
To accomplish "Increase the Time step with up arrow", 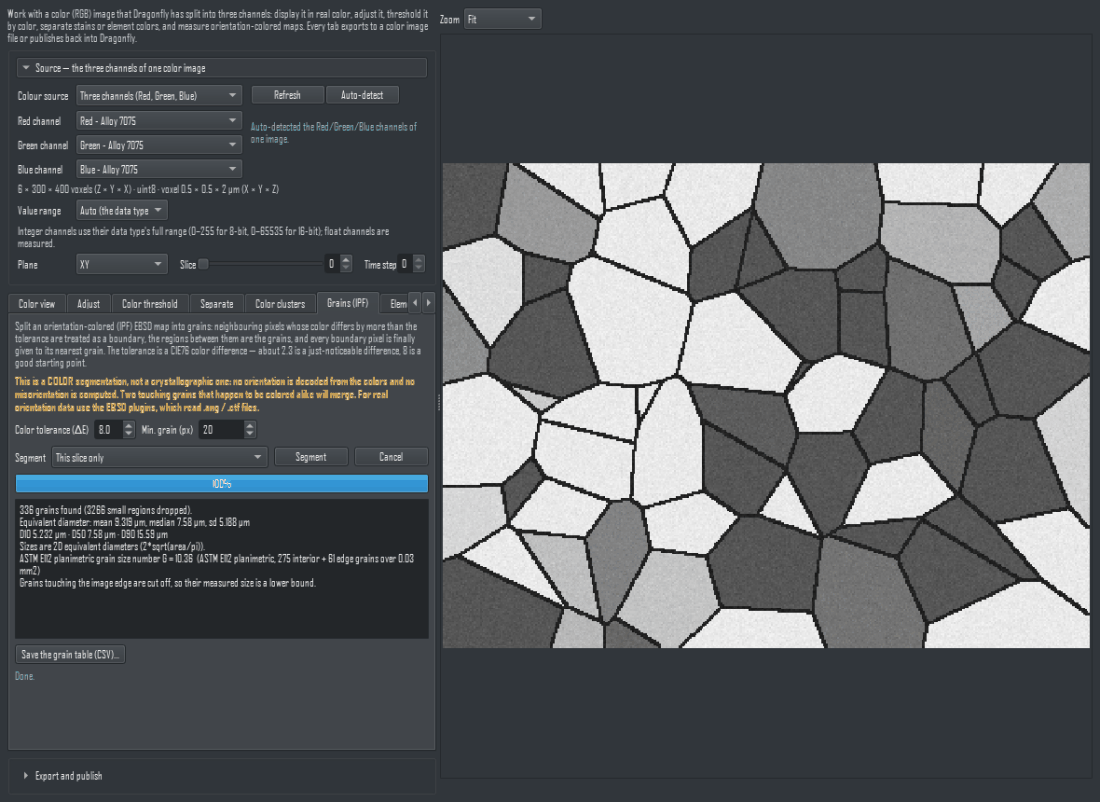I will click(x=419, y=260).
